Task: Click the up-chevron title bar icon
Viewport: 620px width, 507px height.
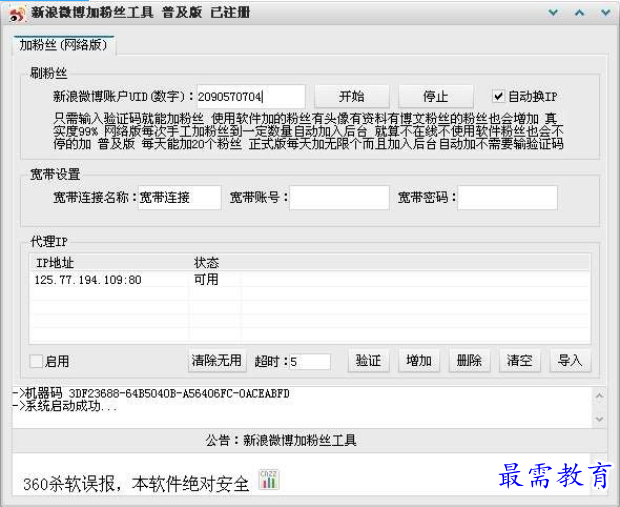Action: click(x=580, y=13)
